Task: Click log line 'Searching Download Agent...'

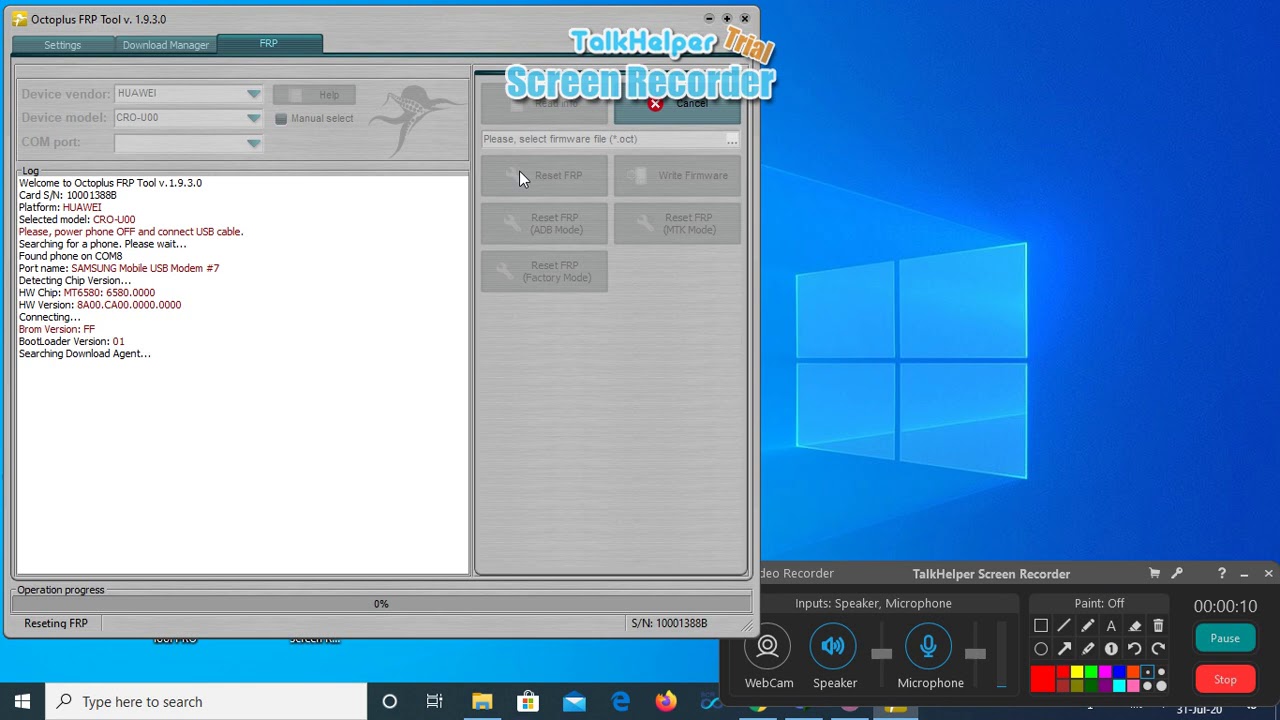Action: tap(85, 353)
